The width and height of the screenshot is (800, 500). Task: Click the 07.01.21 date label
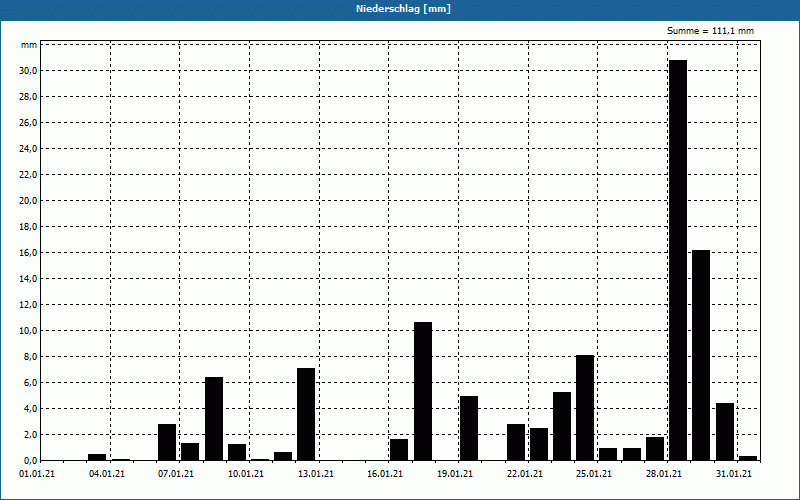click(176, 474)
